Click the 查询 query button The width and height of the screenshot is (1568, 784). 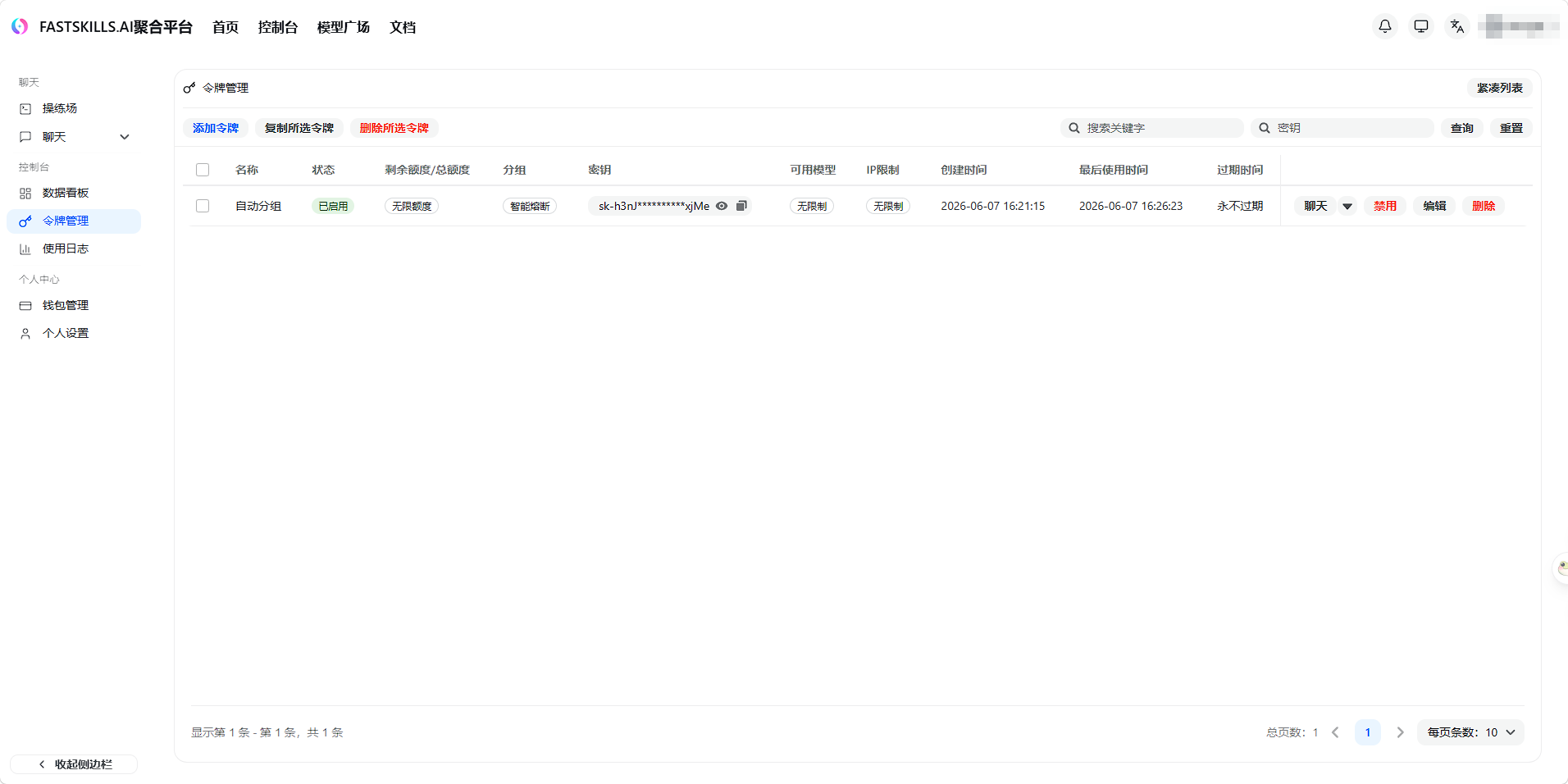point(1462,128)
